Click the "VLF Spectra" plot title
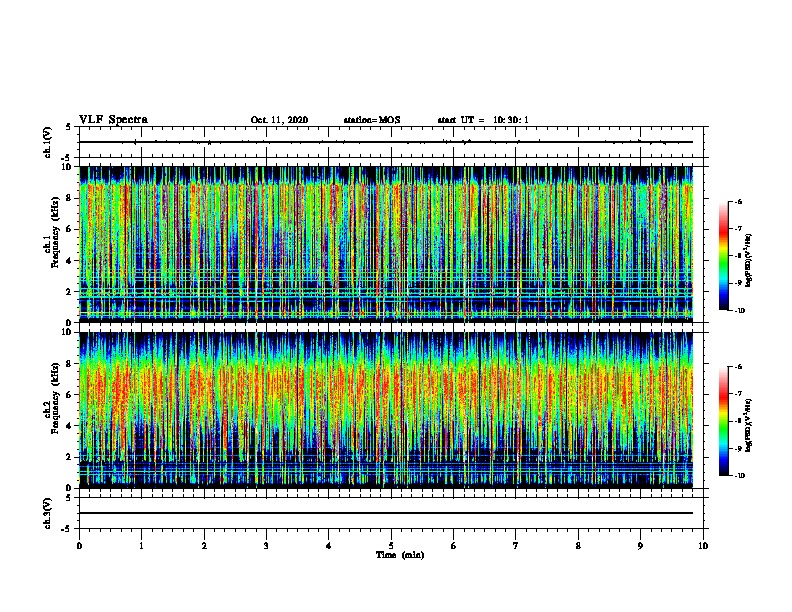This screenshot has width=792, height=612. pyautogui.click(x=114, y=120)
